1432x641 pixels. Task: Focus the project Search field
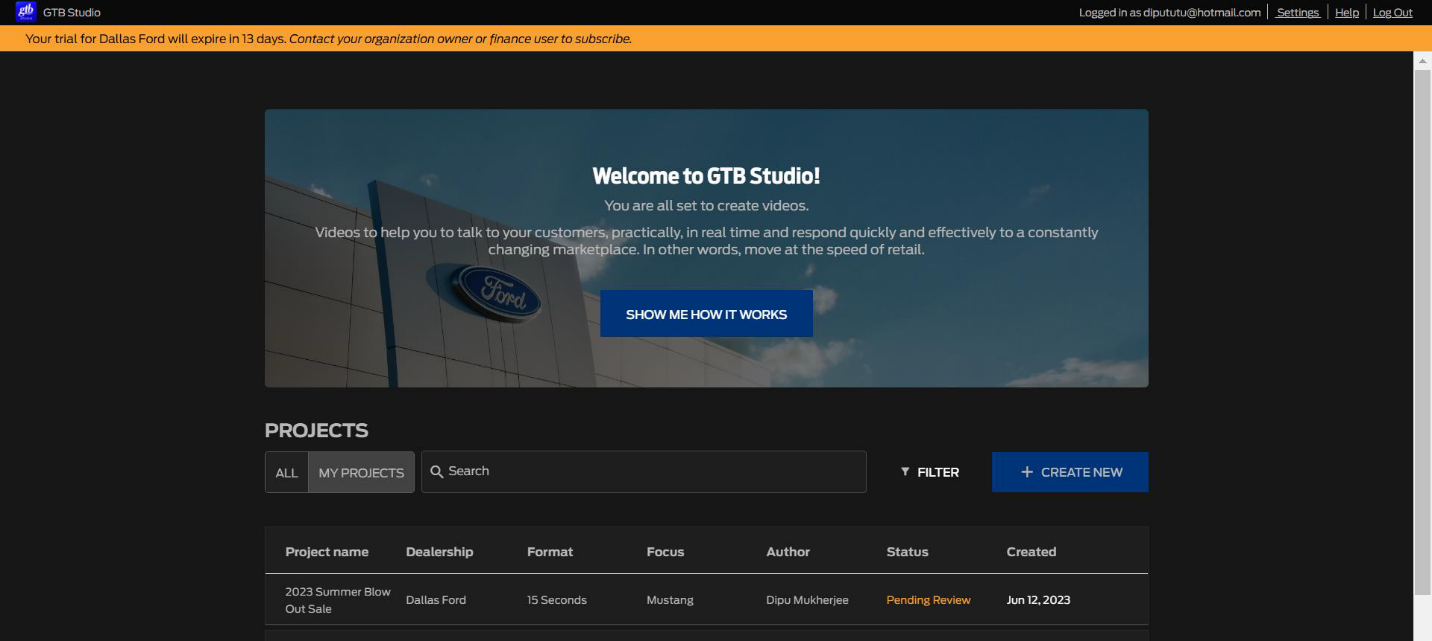coord(644,472)
